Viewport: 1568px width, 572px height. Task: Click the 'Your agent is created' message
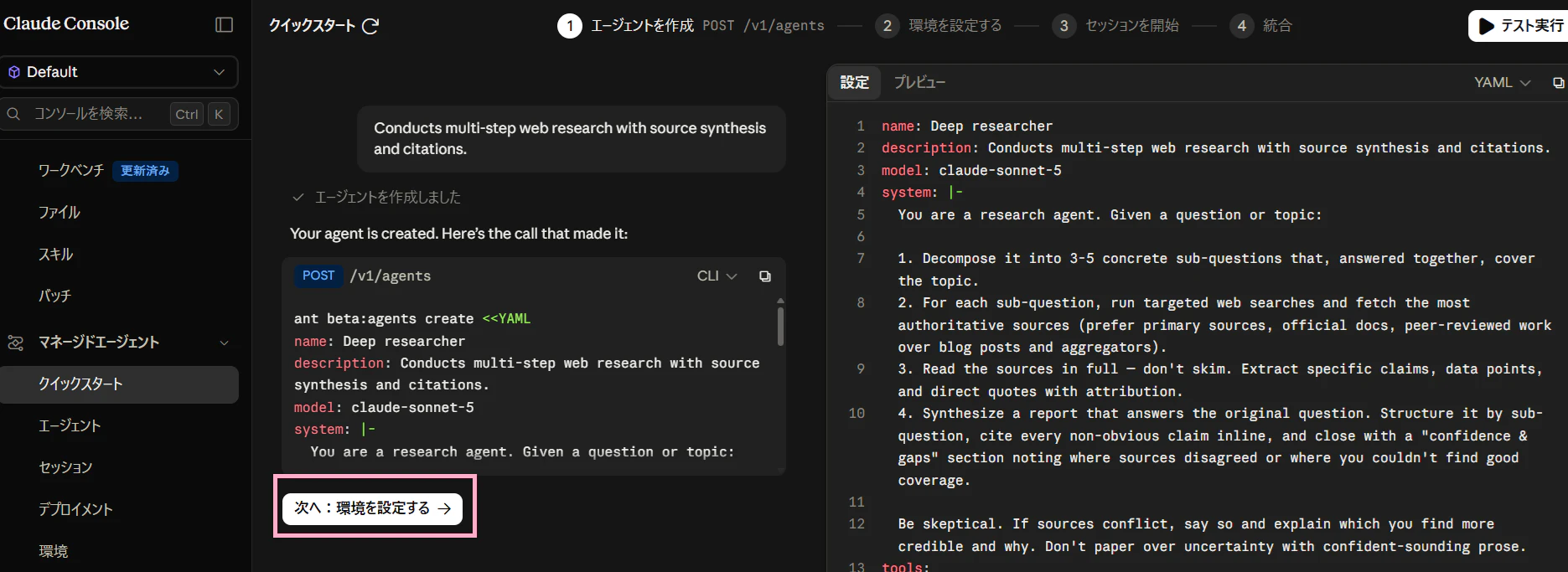point(458,234)
